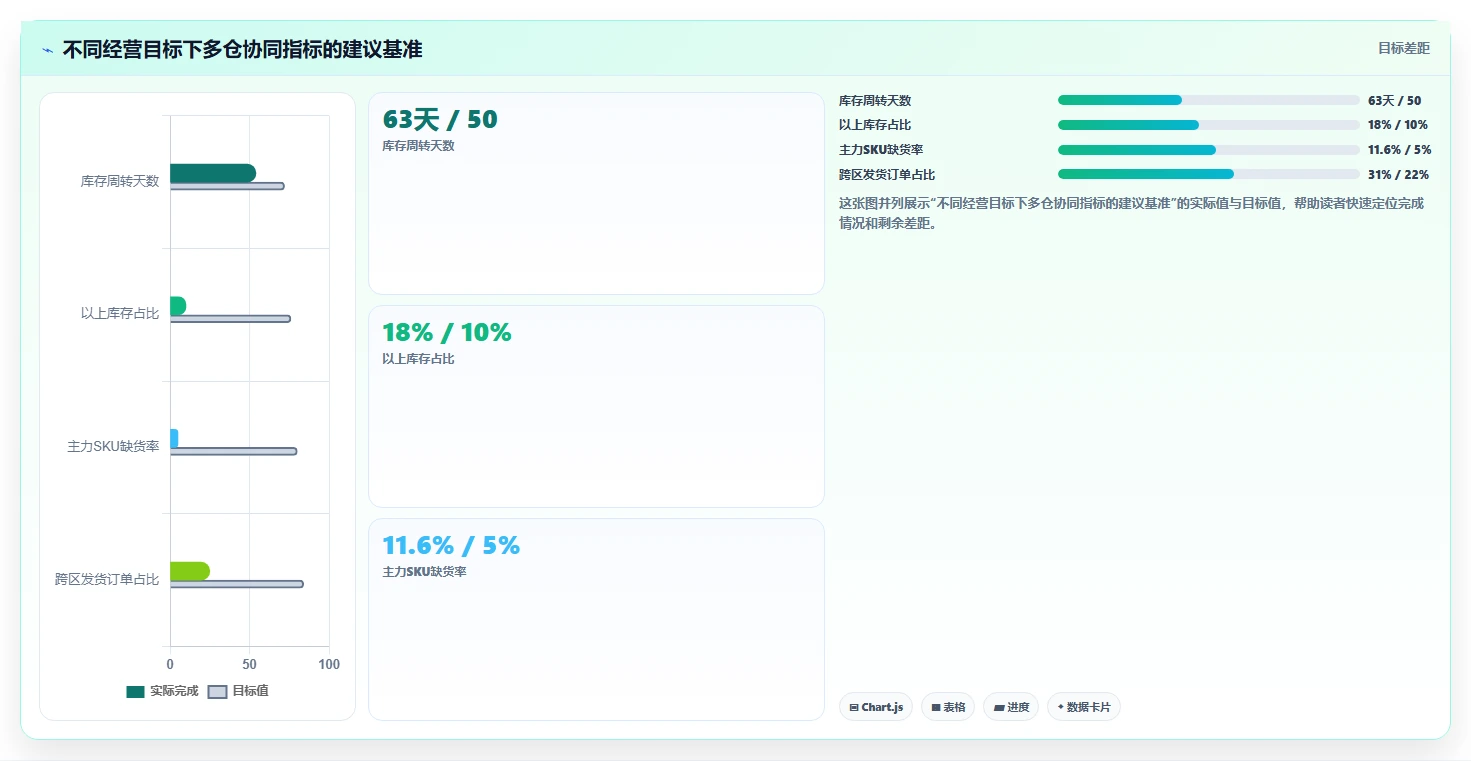Click the 以上库存占比 progress bar
This screenshot has height=761, width=1471.
click(x=1209, y=125)
